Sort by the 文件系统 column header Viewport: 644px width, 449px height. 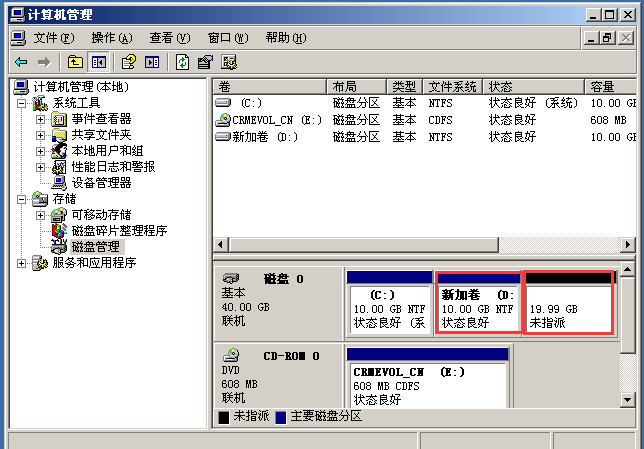click(453, 87)
